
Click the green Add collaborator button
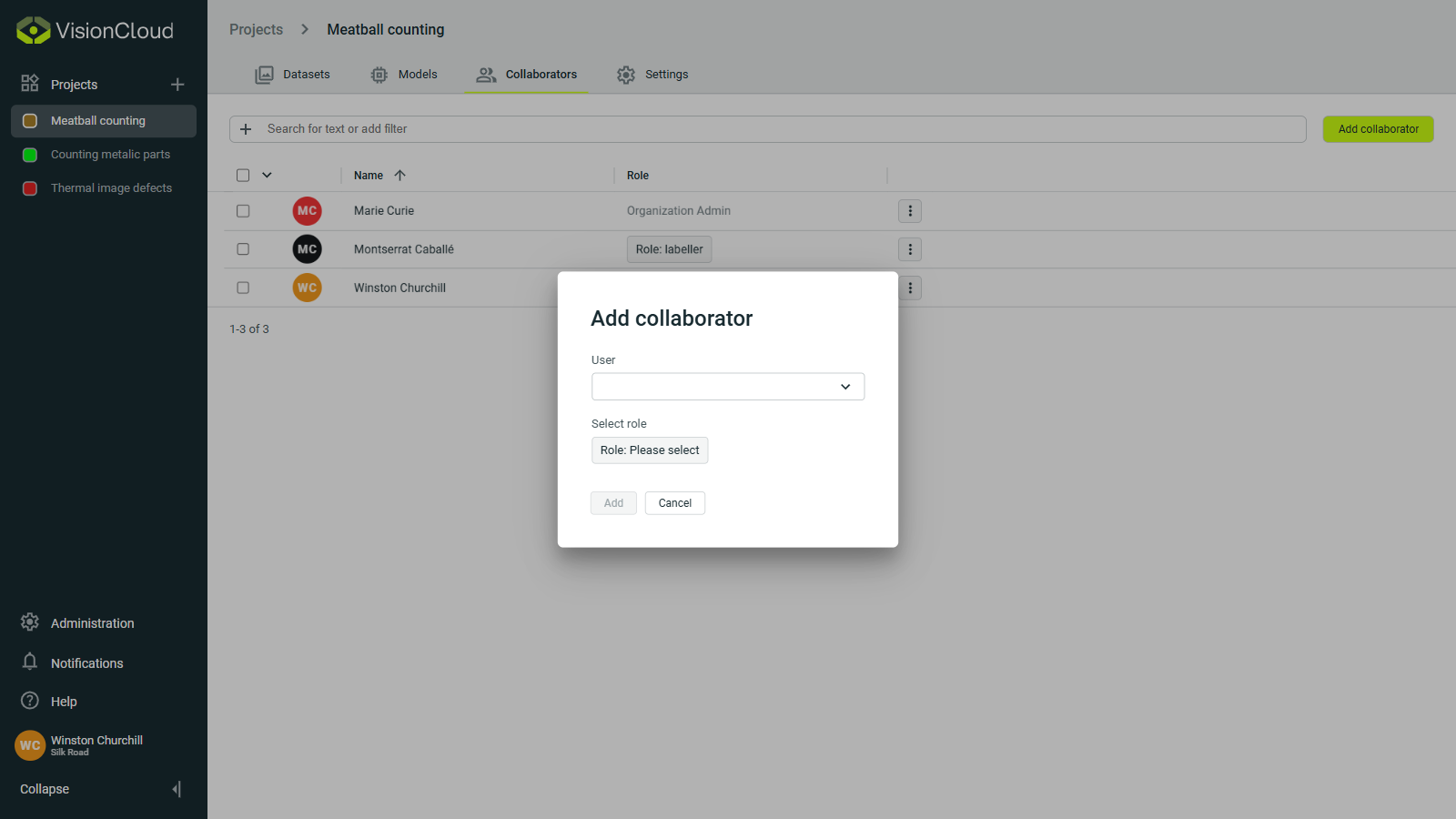pos(1378,128)
